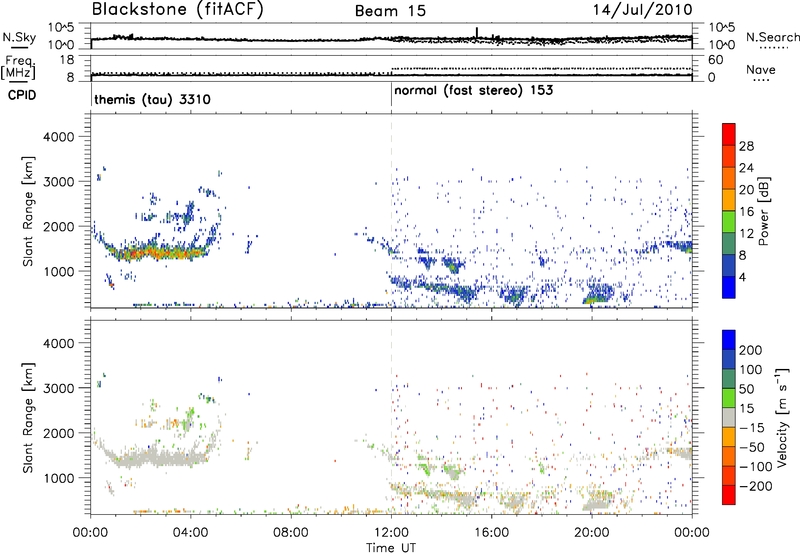
Task: Click the "CPID" row label
Action: pyautogui.click(x=22, y=95)
